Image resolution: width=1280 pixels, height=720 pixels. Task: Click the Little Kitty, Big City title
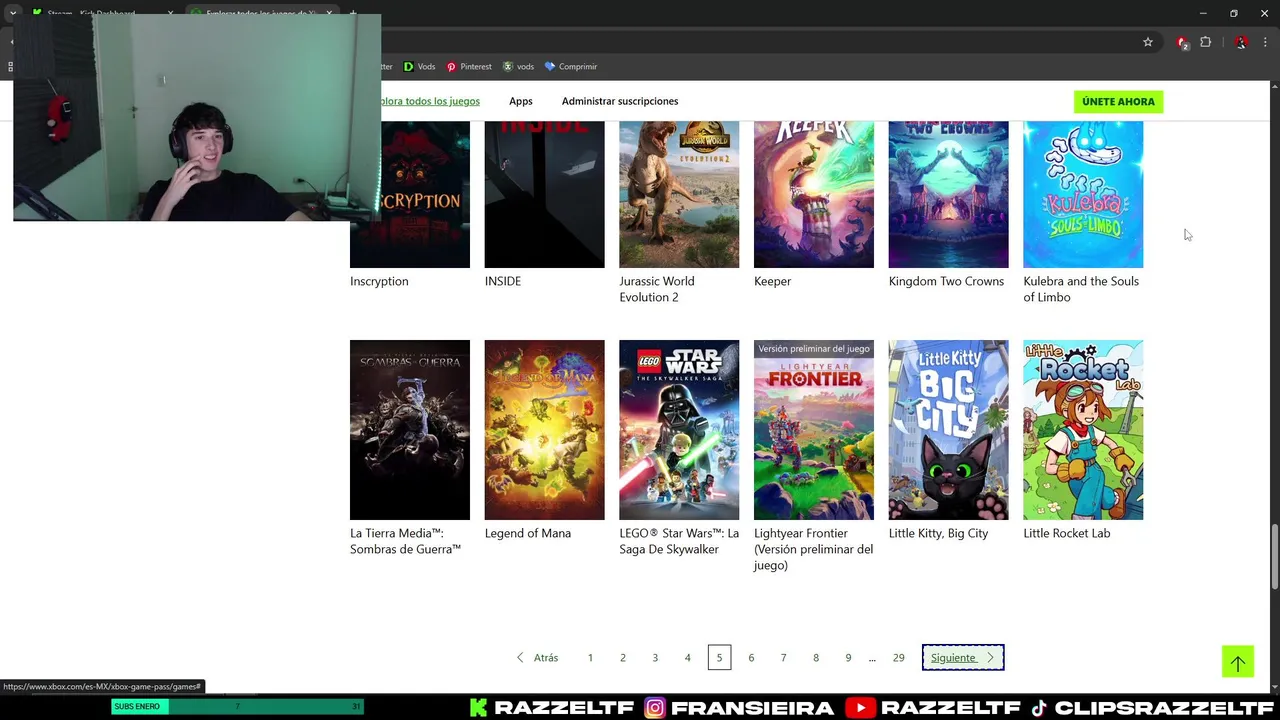[938, 533]
